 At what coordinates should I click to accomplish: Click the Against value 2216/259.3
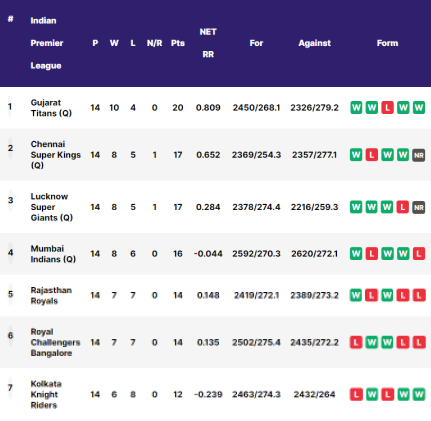[x=314, y=207]
